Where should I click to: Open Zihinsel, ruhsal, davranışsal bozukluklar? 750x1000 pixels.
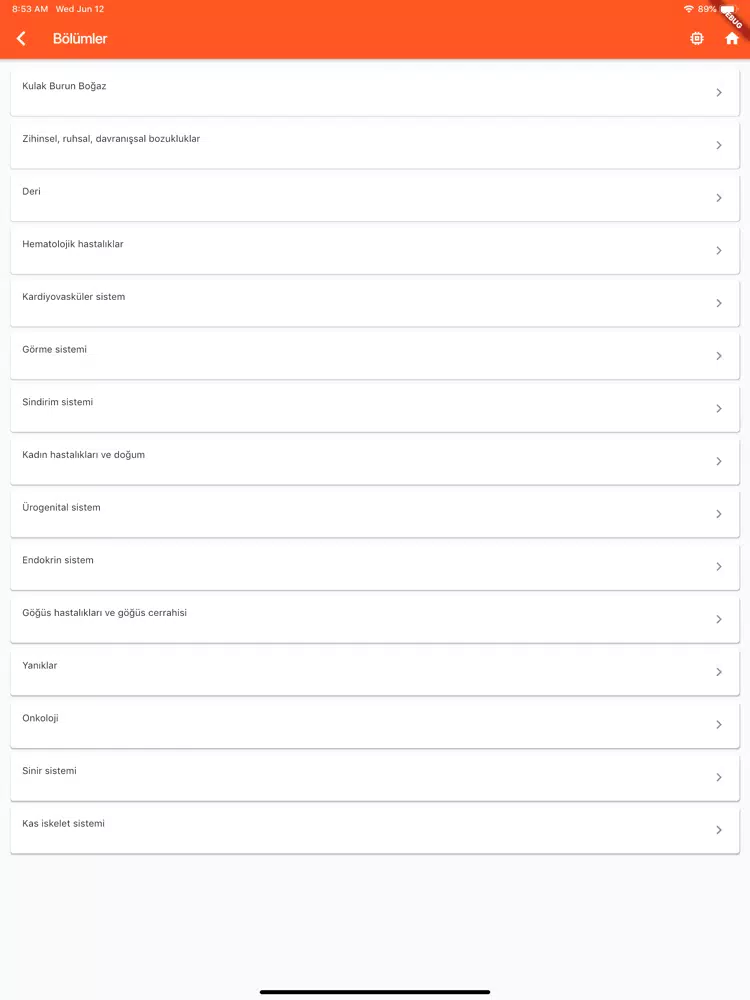[375, 145]
